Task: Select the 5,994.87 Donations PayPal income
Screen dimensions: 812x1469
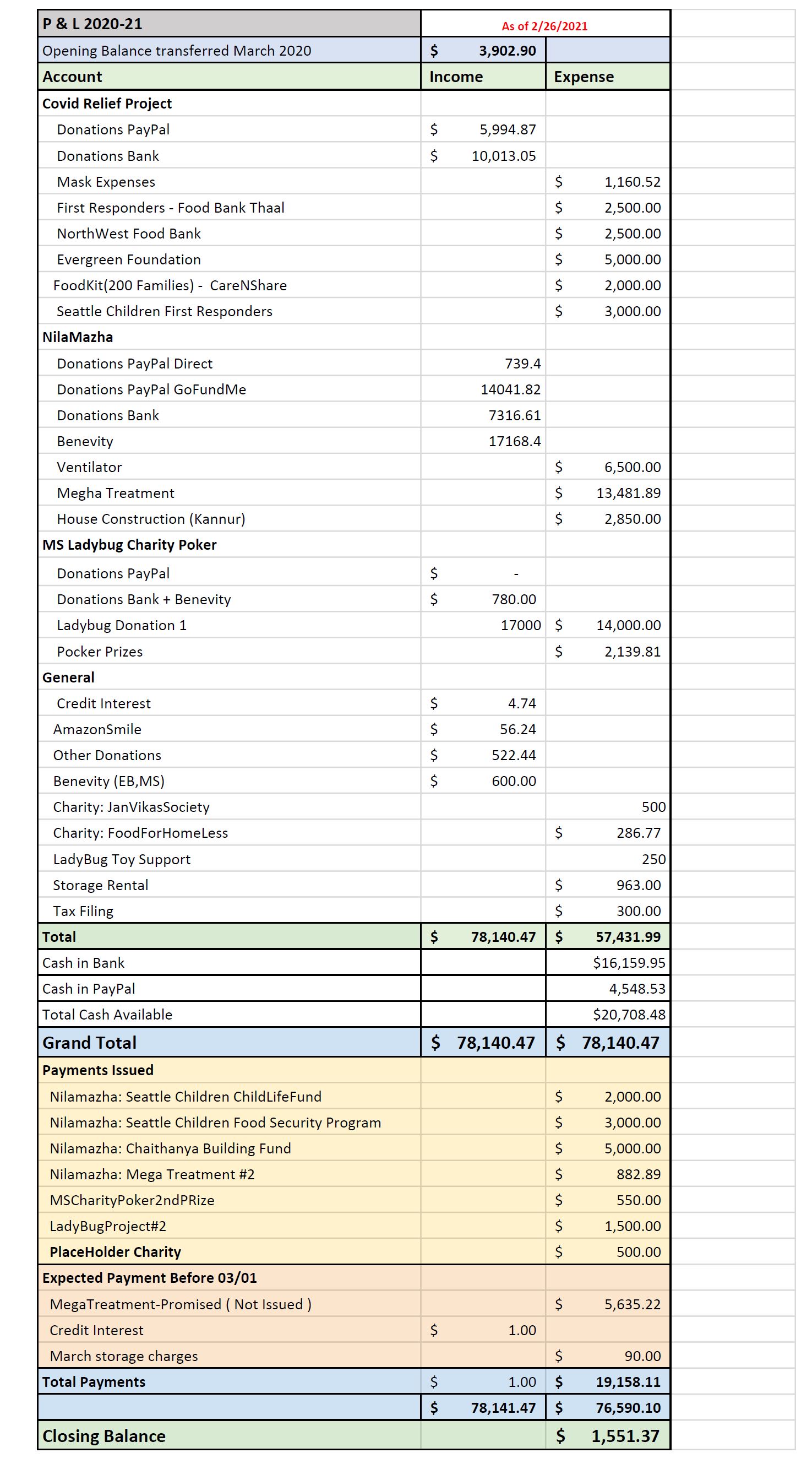Action: click(483, 129)
